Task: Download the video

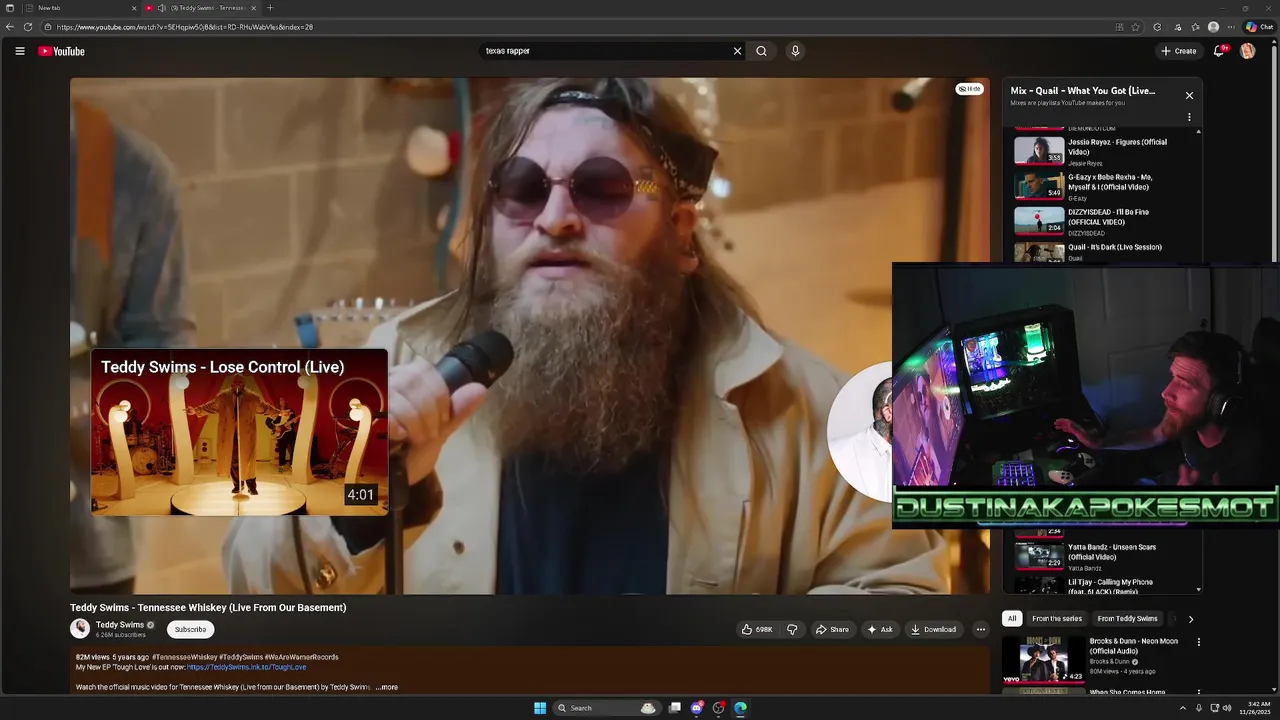Action: pyautogui.click(x=934, y=629)
